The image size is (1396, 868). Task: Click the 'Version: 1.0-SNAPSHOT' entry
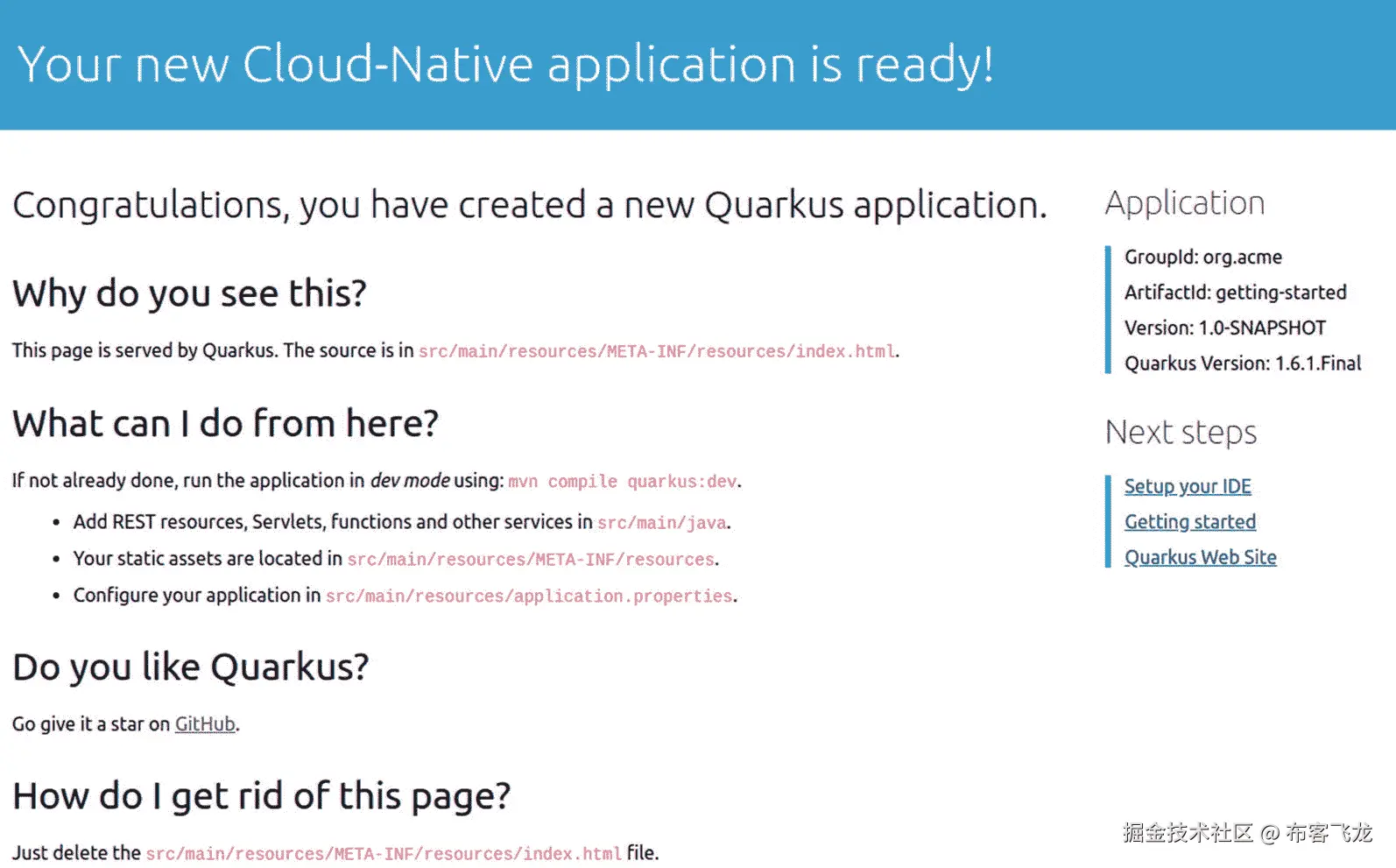pos(1225,328)
